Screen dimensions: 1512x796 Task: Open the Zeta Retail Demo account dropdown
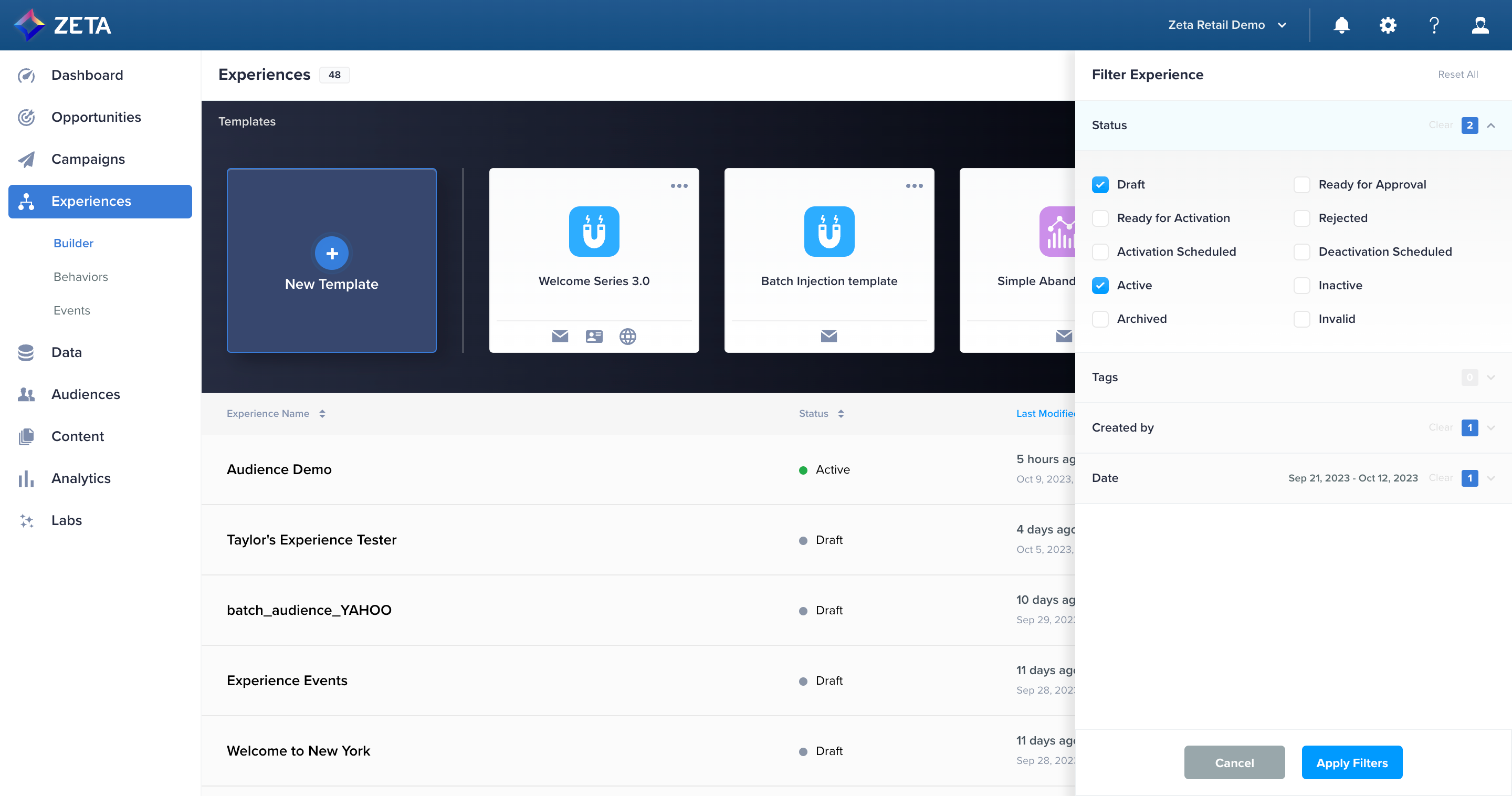click(x=1227, y=25)
